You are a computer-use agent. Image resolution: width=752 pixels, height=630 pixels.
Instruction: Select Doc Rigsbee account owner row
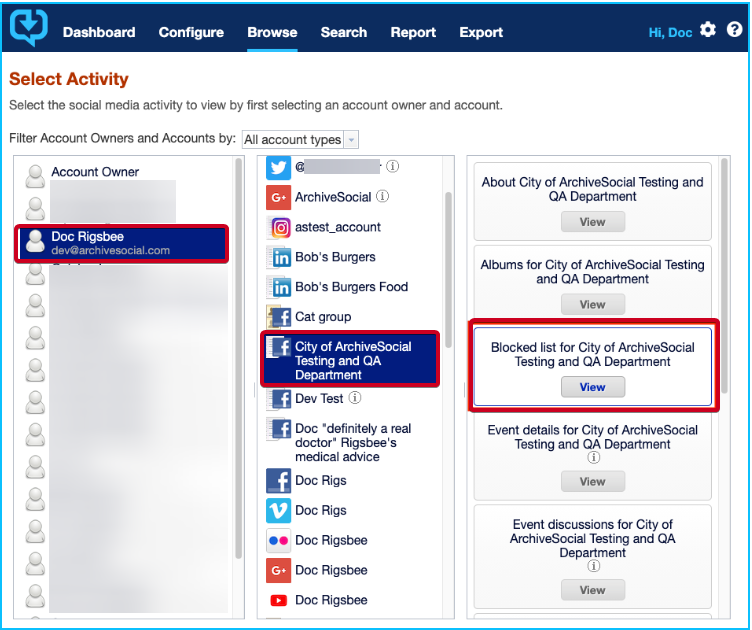pos(122,243)
